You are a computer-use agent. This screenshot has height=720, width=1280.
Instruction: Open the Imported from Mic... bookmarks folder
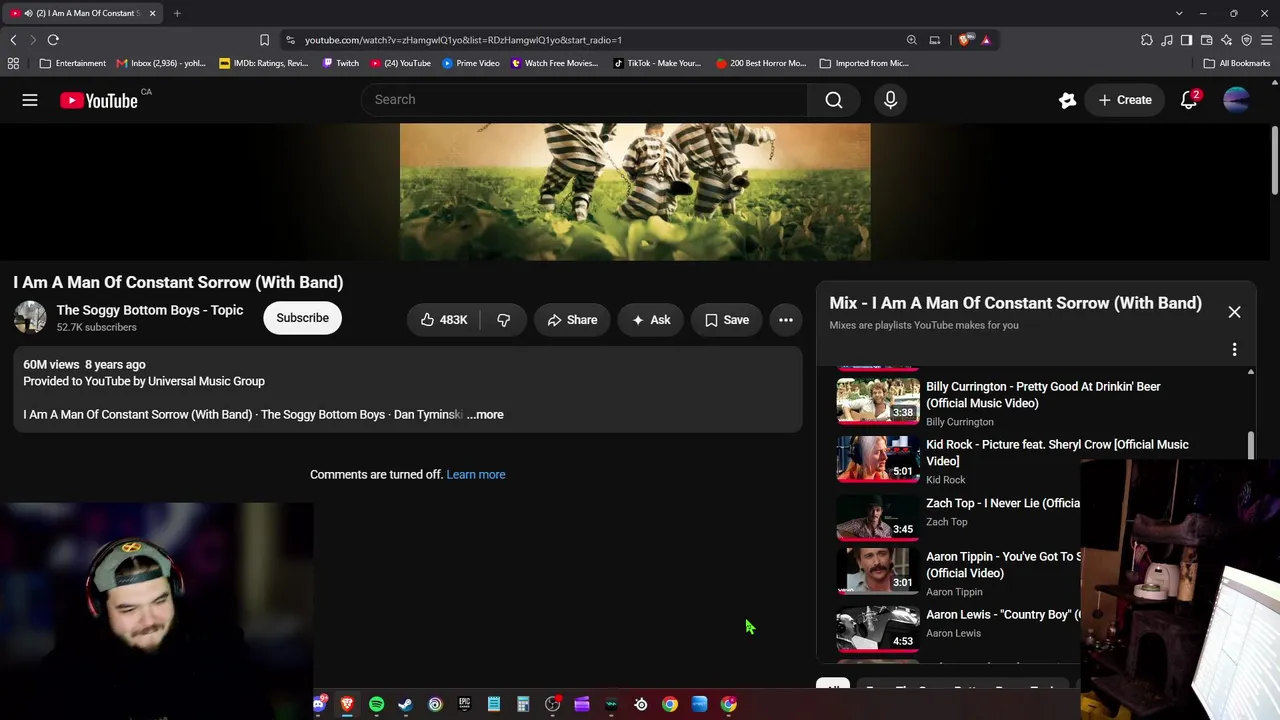[864, 63]
